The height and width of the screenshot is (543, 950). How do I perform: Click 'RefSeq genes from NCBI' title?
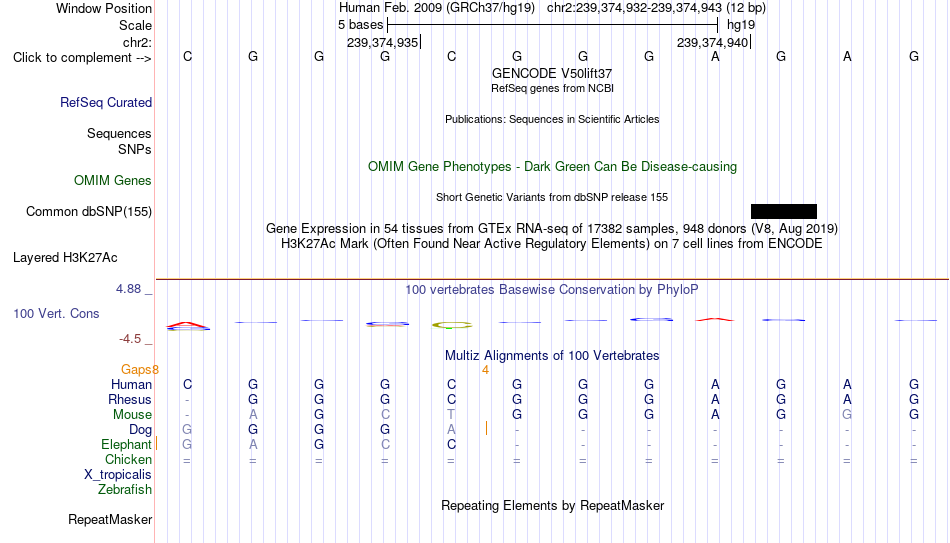point(552,88)
